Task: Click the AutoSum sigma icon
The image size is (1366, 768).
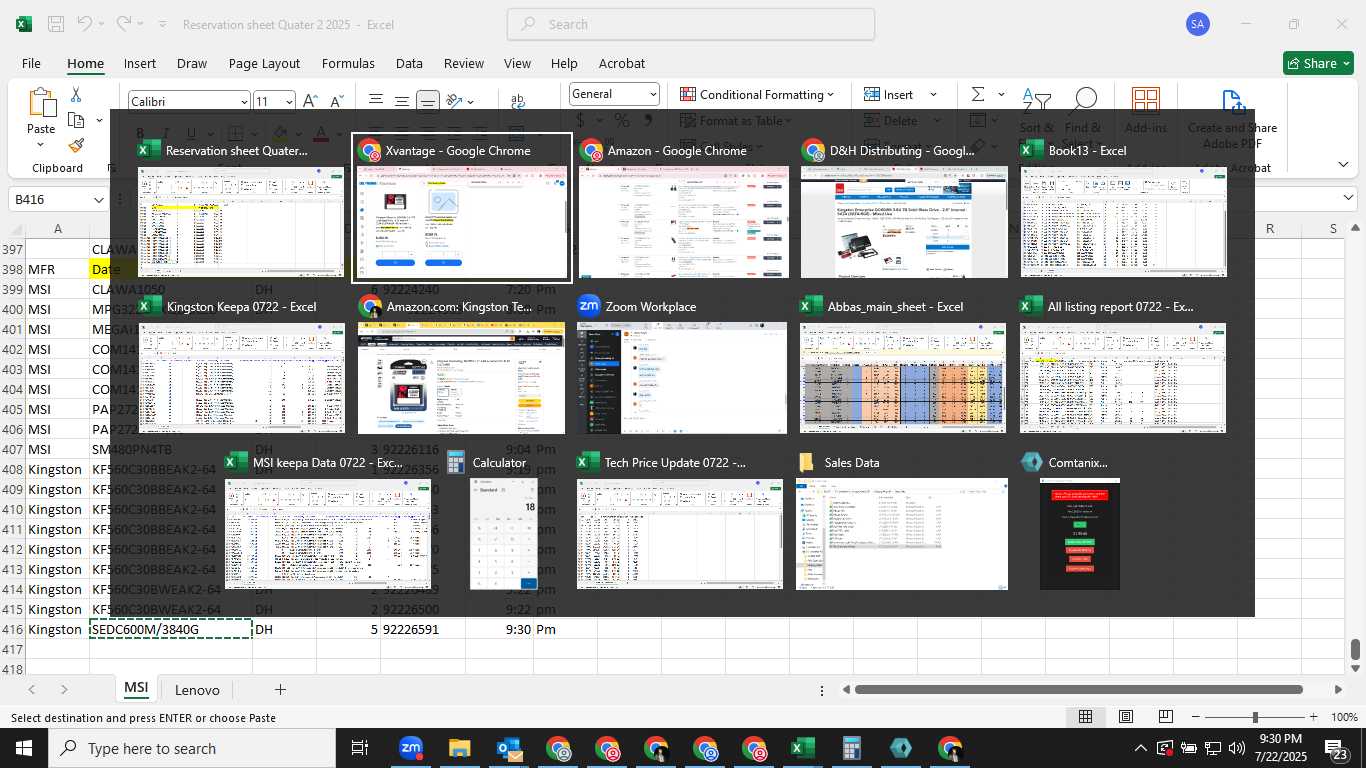Action: click(978, 94)
